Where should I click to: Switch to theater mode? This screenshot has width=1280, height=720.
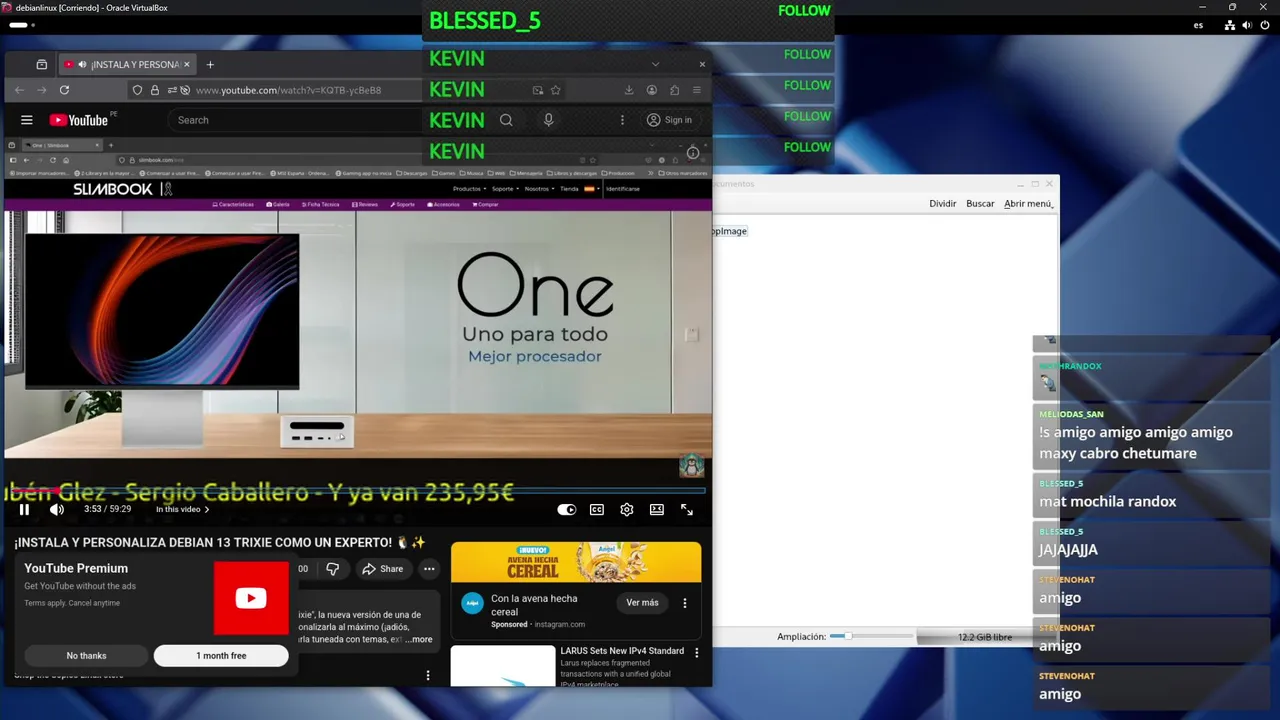pos(657,509)
